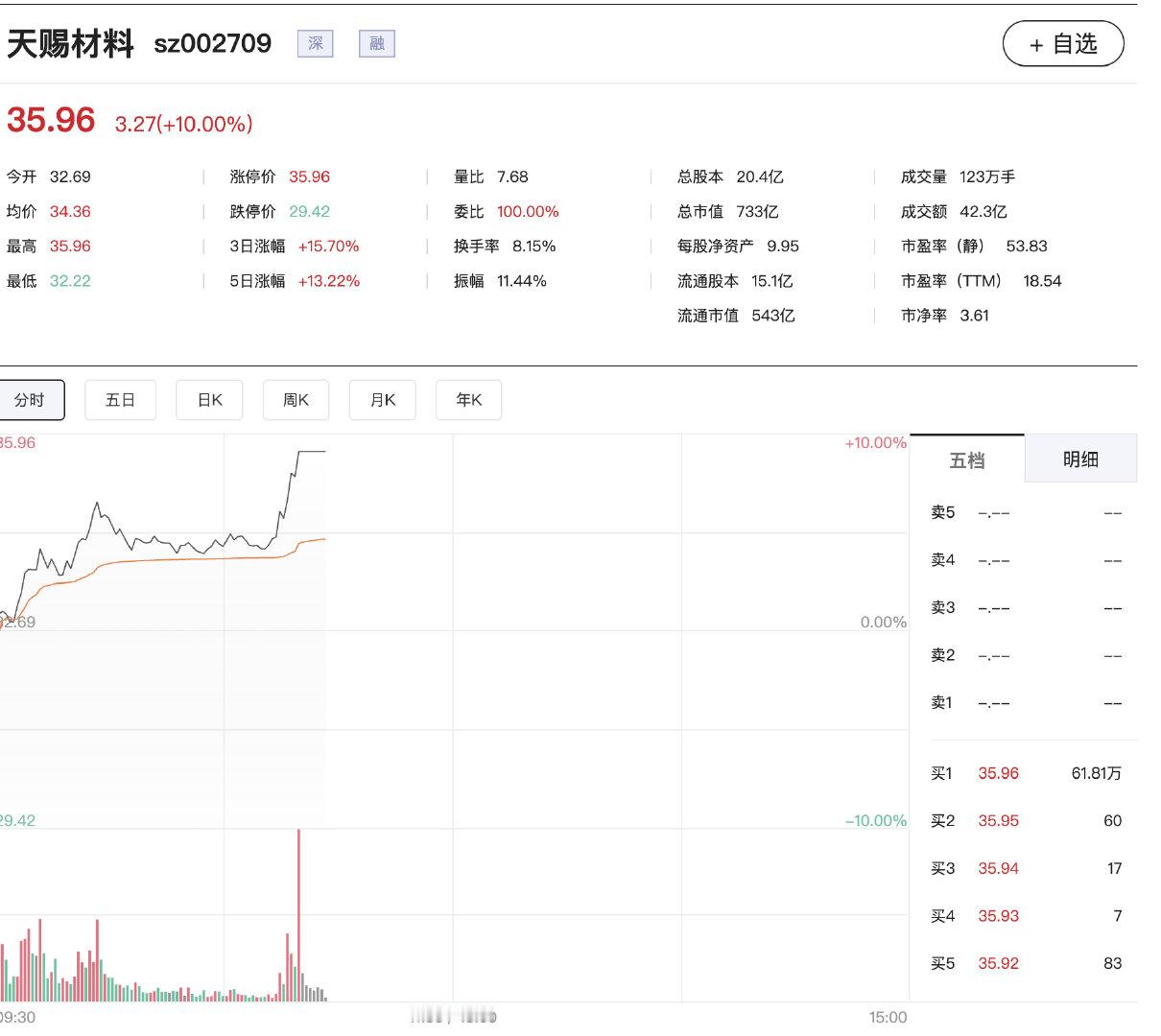Viewport: 1161px width, 1036px height.
Task: Click the 振幅 value 11.44%
Action: (x=522, y=281)
